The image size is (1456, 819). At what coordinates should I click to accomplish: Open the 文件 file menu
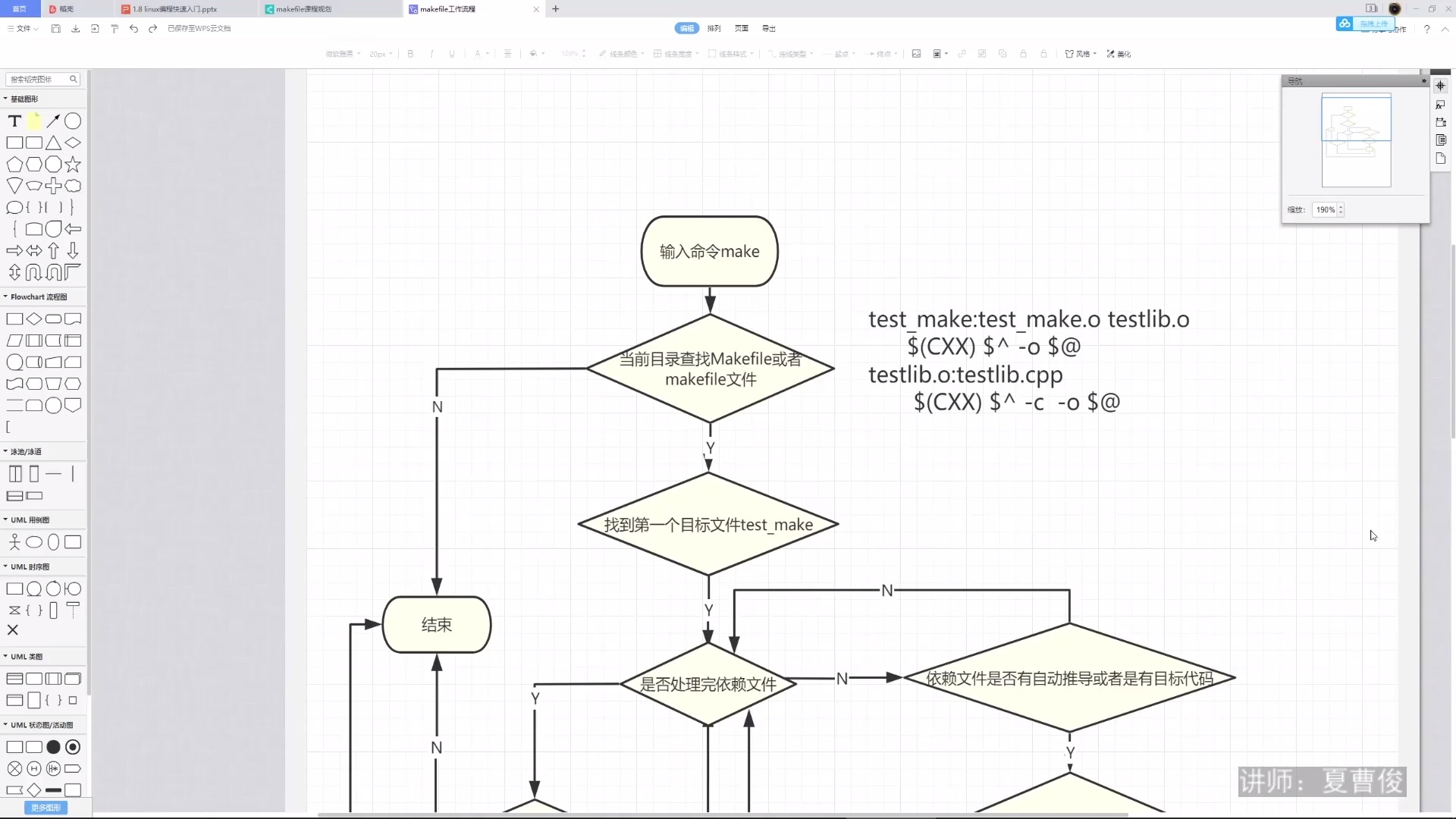click(x=22, y=29)
